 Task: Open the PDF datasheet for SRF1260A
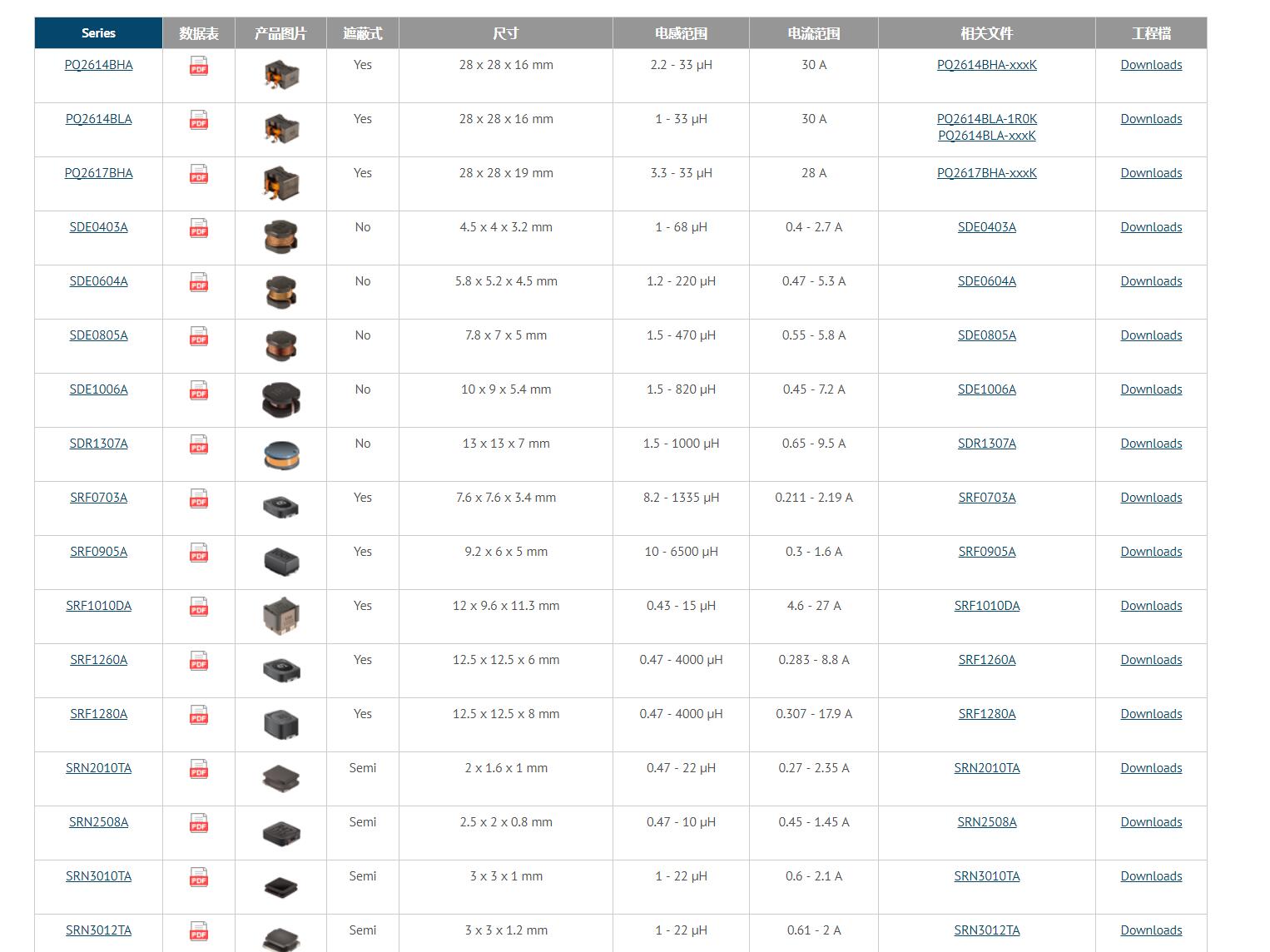click(x=199, y=661)
